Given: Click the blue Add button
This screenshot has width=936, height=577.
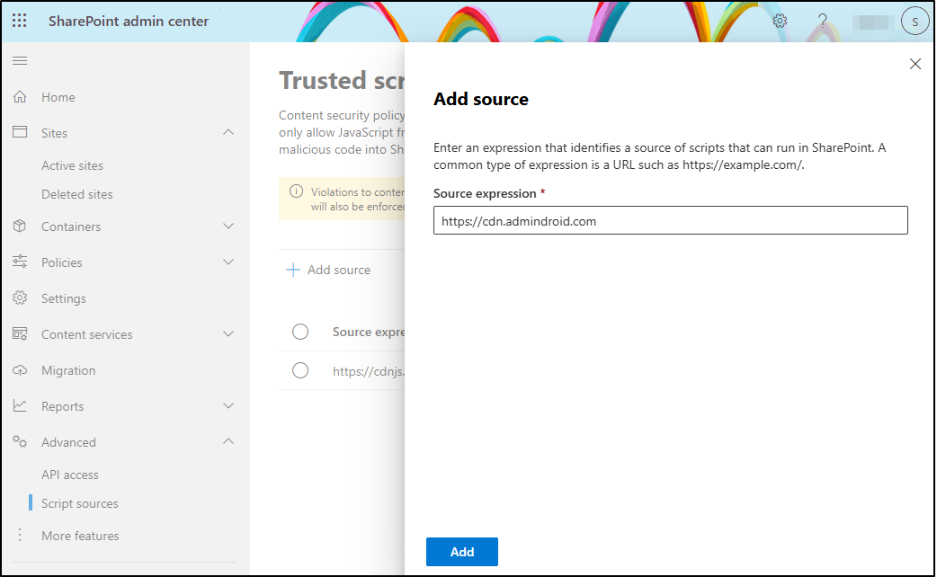Looking at the screenshot, I should click(461, 552).
